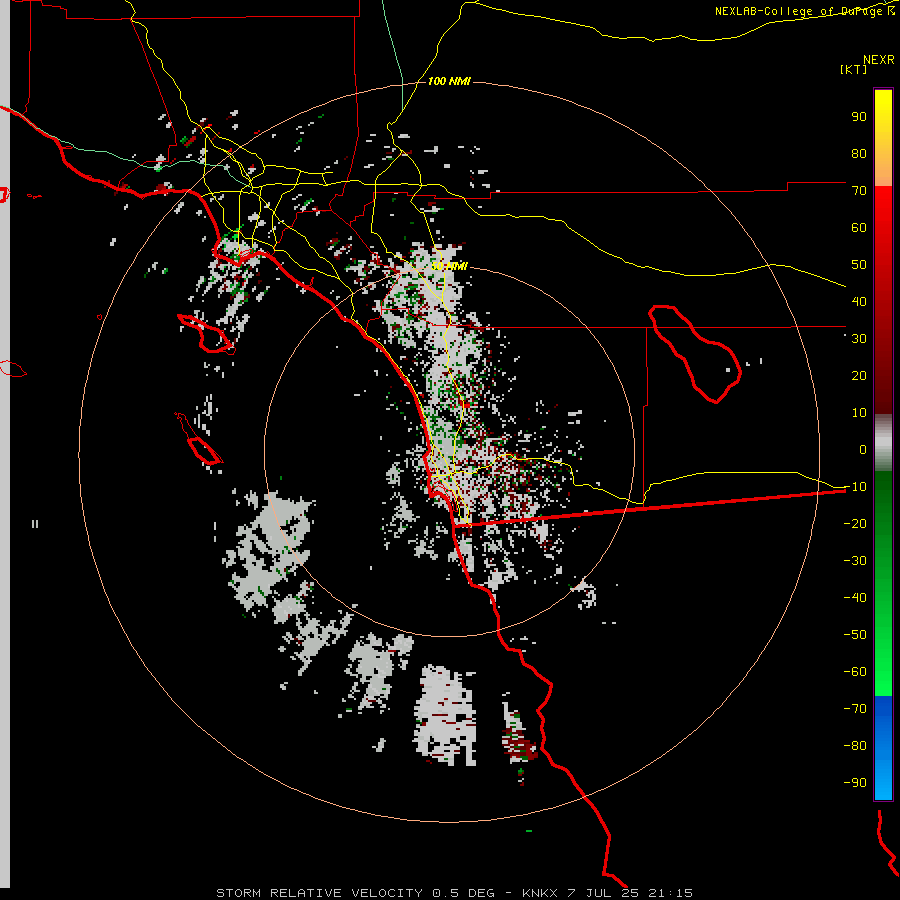900x900 pixels.
Task: Click the 40 value on the velocity scale
Action: tap(859, 301)
